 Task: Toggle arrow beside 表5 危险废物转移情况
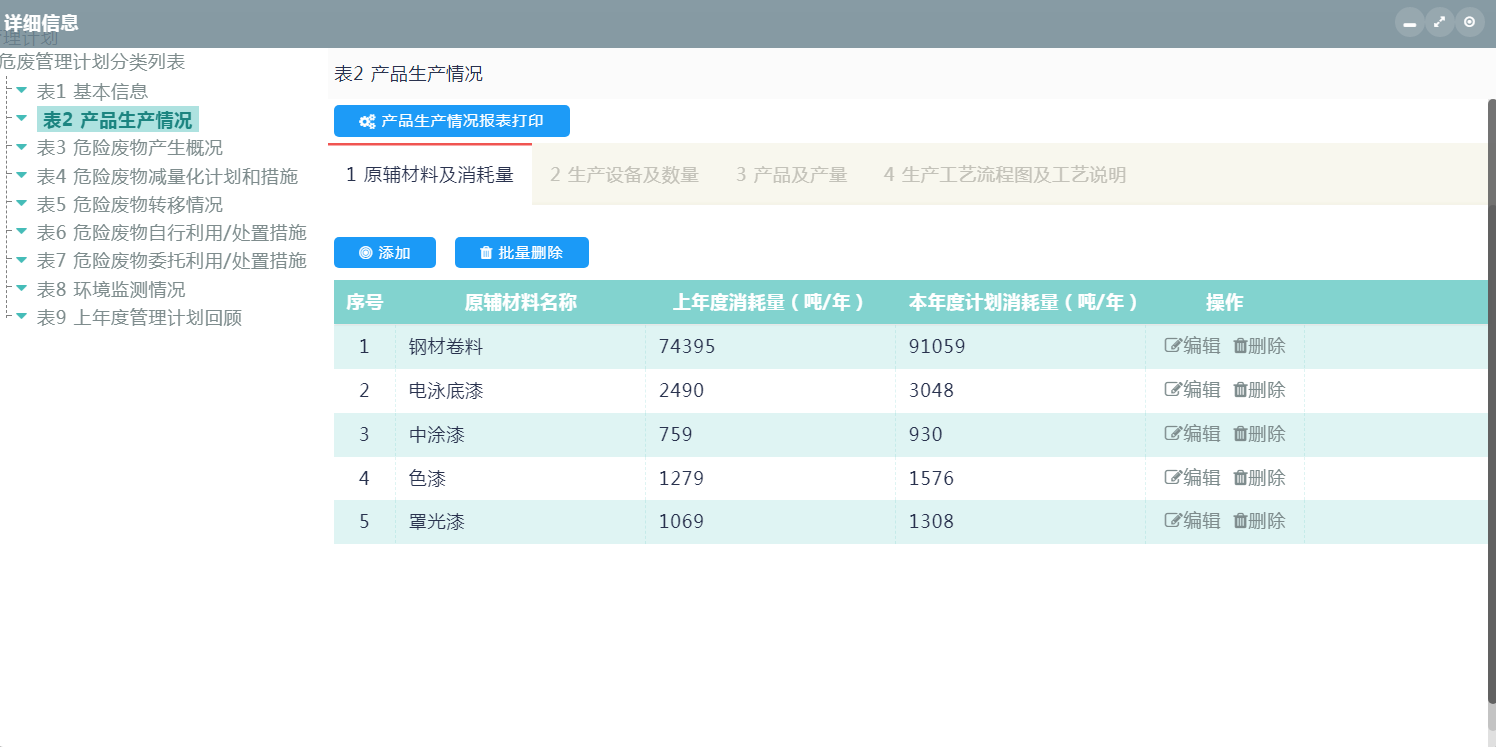21,203
